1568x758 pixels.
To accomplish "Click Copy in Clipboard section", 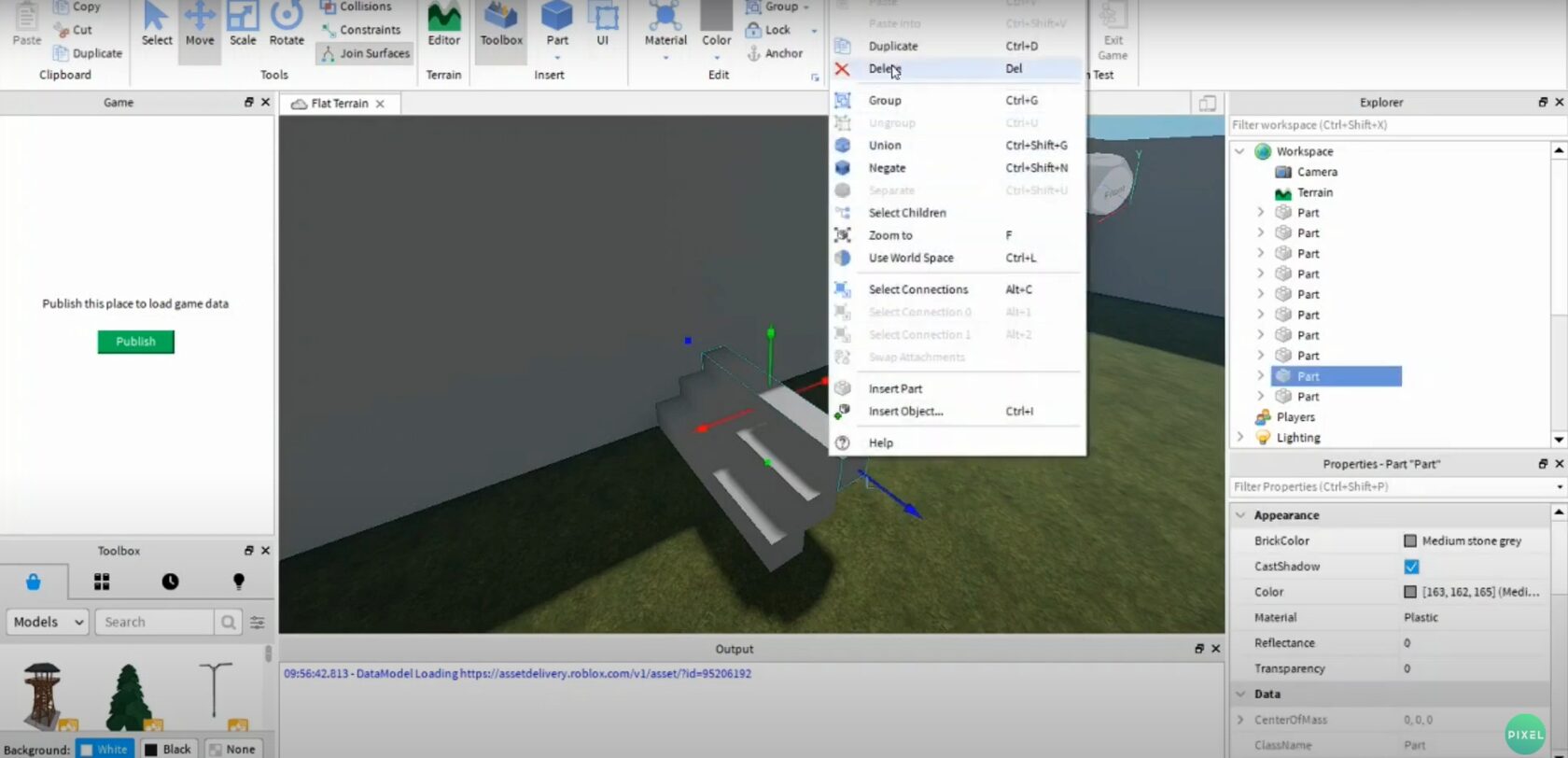I will (77, 7).
